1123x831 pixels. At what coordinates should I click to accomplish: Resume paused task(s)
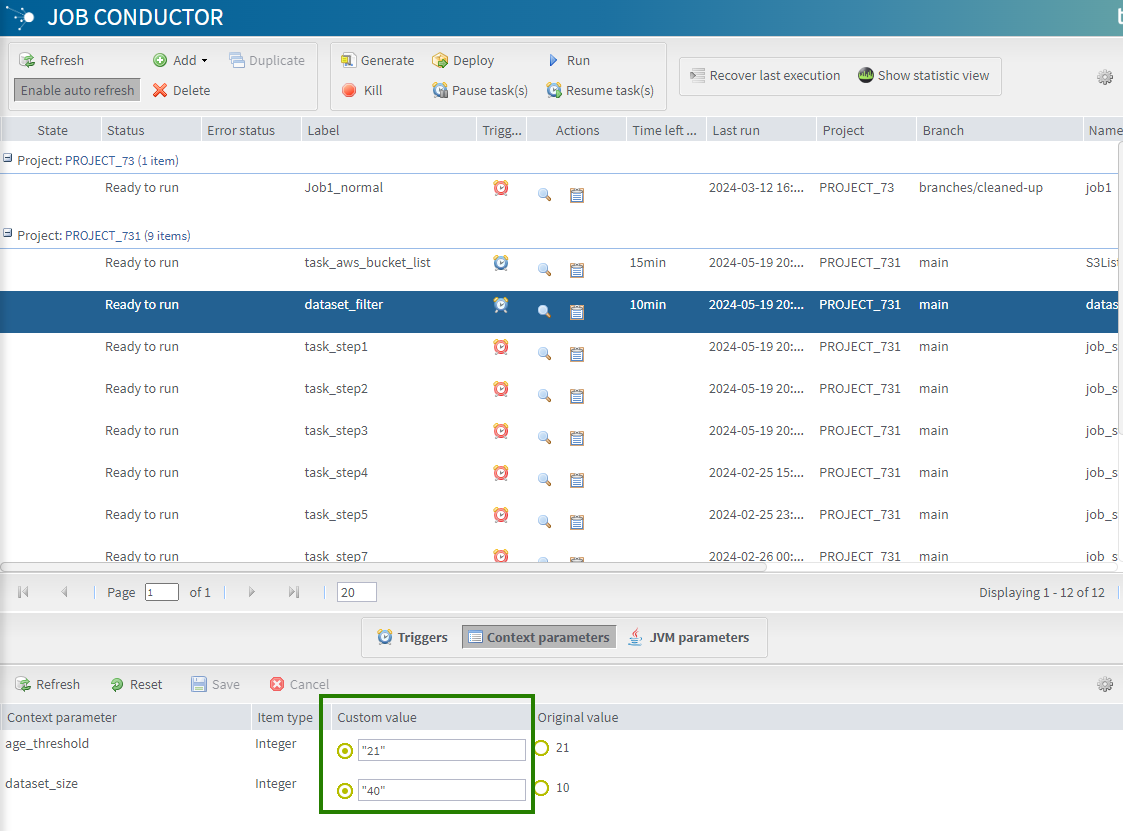coord(600,89)
